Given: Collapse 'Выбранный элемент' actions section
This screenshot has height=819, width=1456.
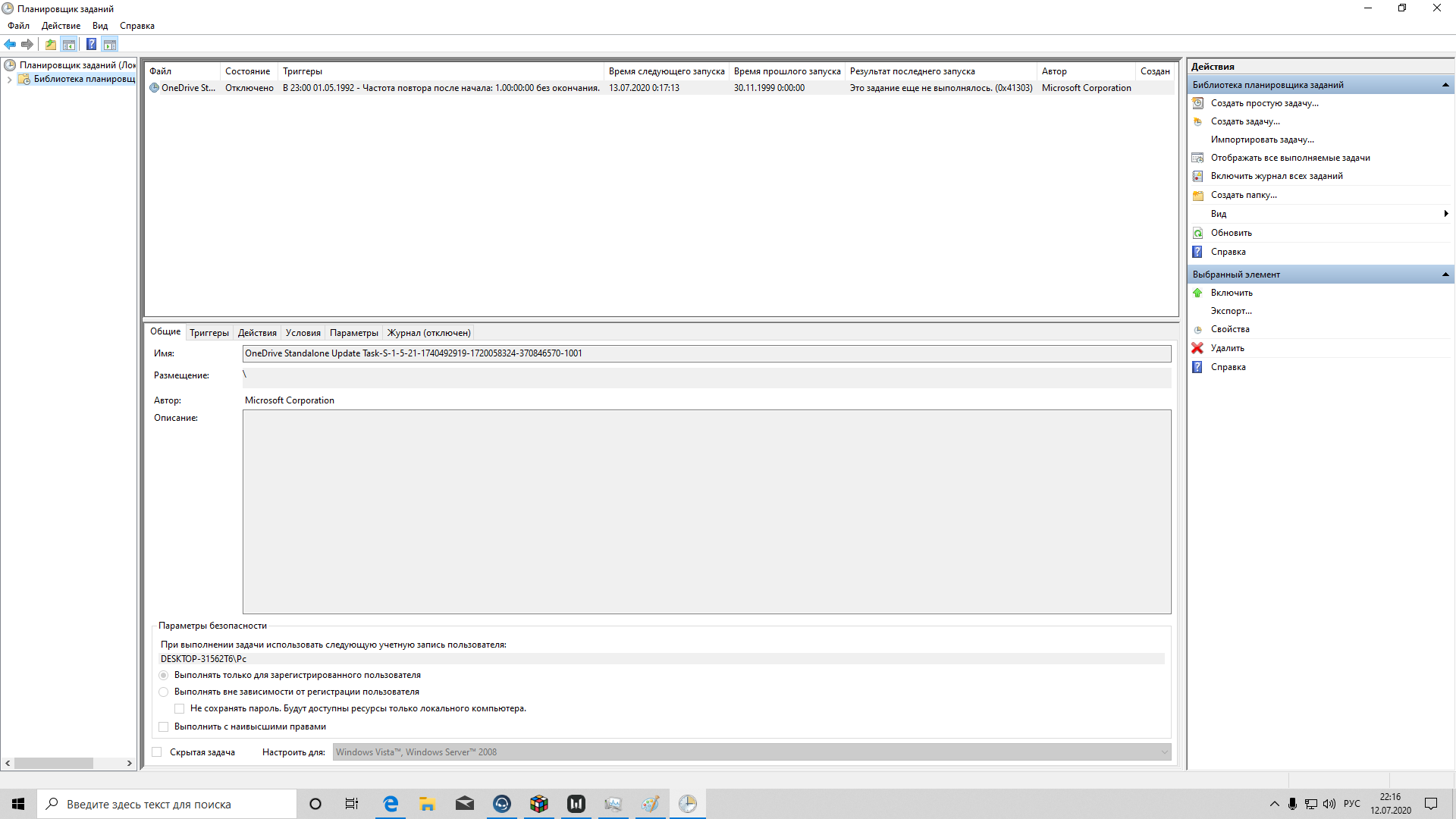Looking at the screenshot, I should [x=1445, y=275].
